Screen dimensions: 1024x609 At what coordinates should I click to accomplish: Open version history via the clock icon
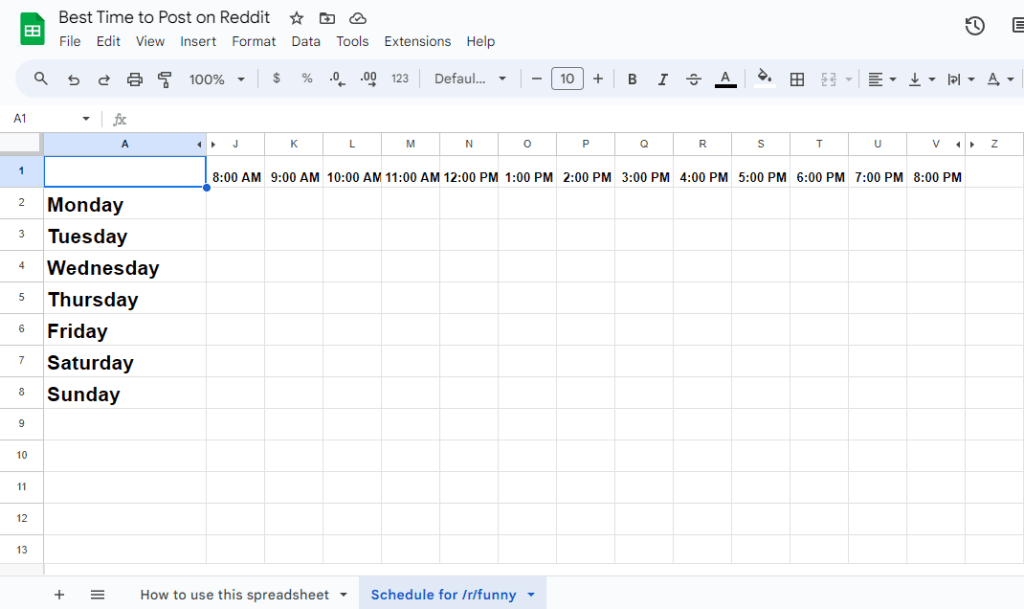(x=974, y=26)
